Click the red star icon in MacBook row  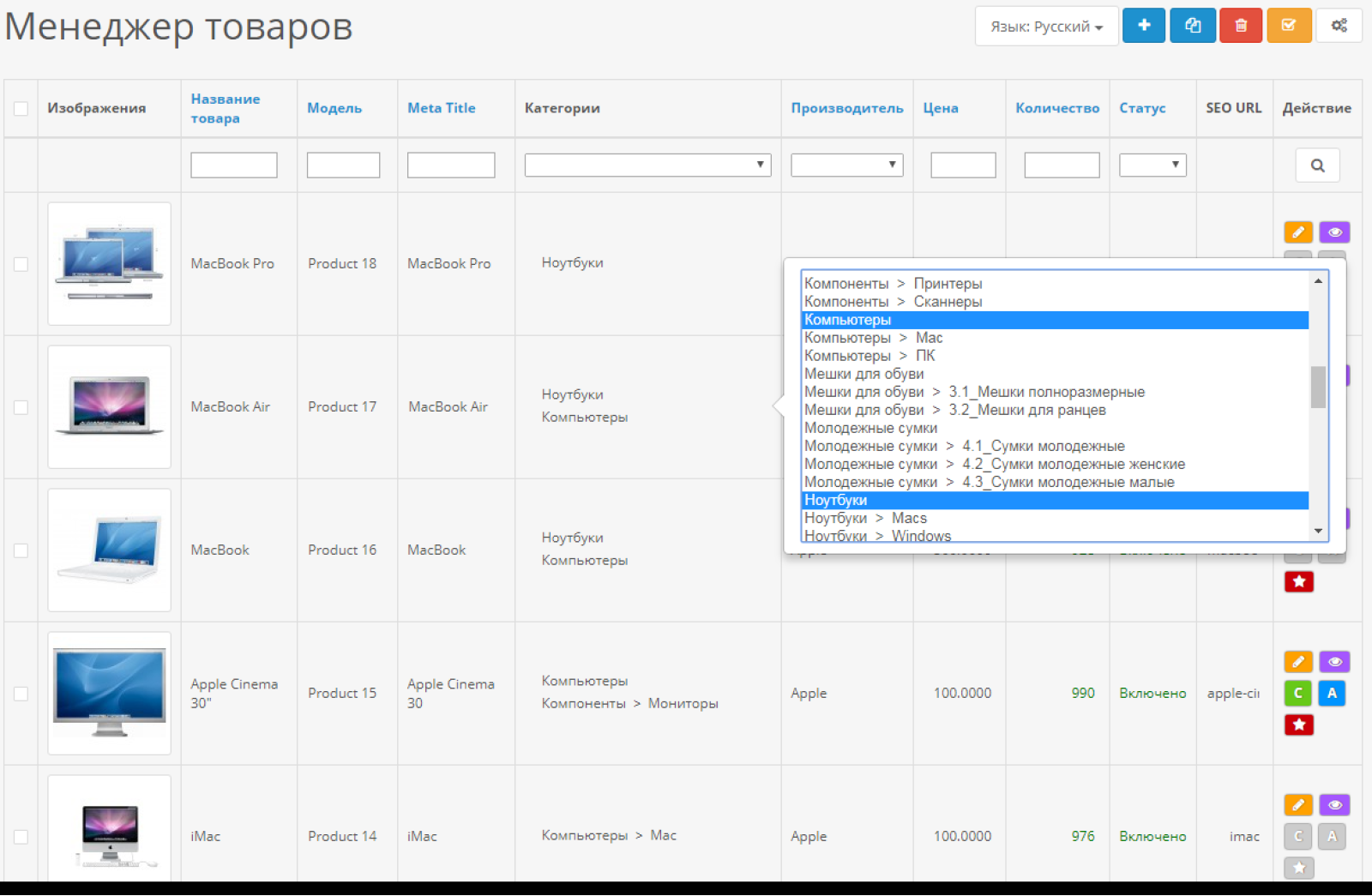pyautogui.click(x=1299, y=582)
